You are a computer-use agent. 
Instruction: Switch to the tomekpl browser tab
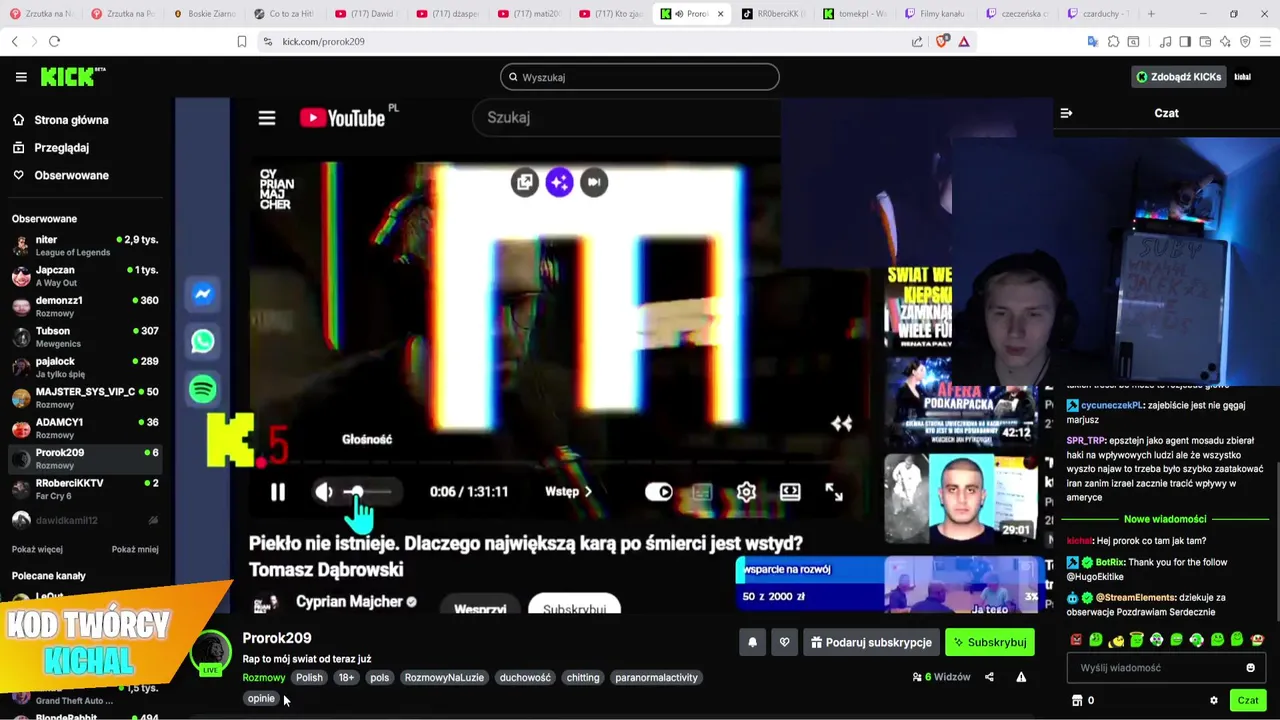click(x=855, y=14)
